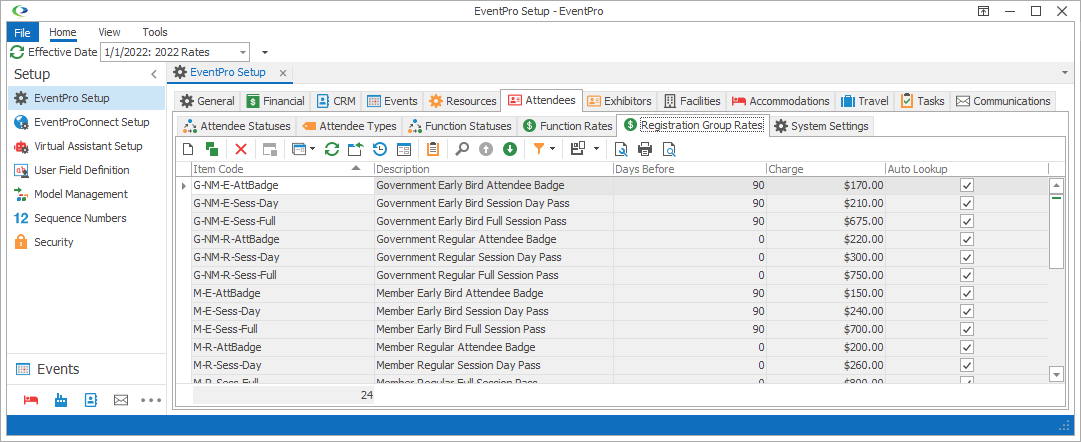1081x442 pixels.
Task: Toggle Auto Lookup for G-NM-R-Sess-Full
Action: [967, 275]
